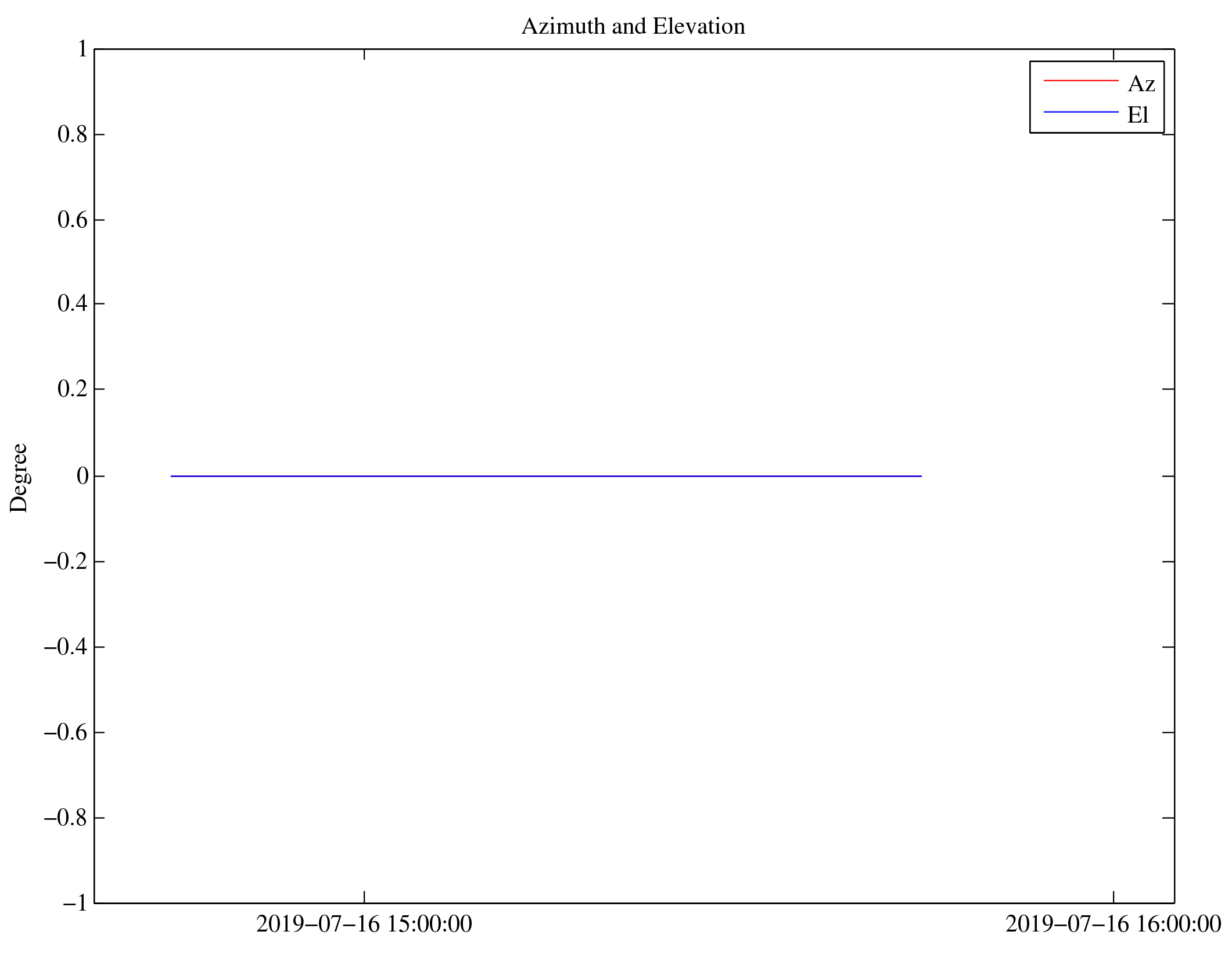Select the El legend label text
The image size is (1232, 978).
tap(1137, 116)
